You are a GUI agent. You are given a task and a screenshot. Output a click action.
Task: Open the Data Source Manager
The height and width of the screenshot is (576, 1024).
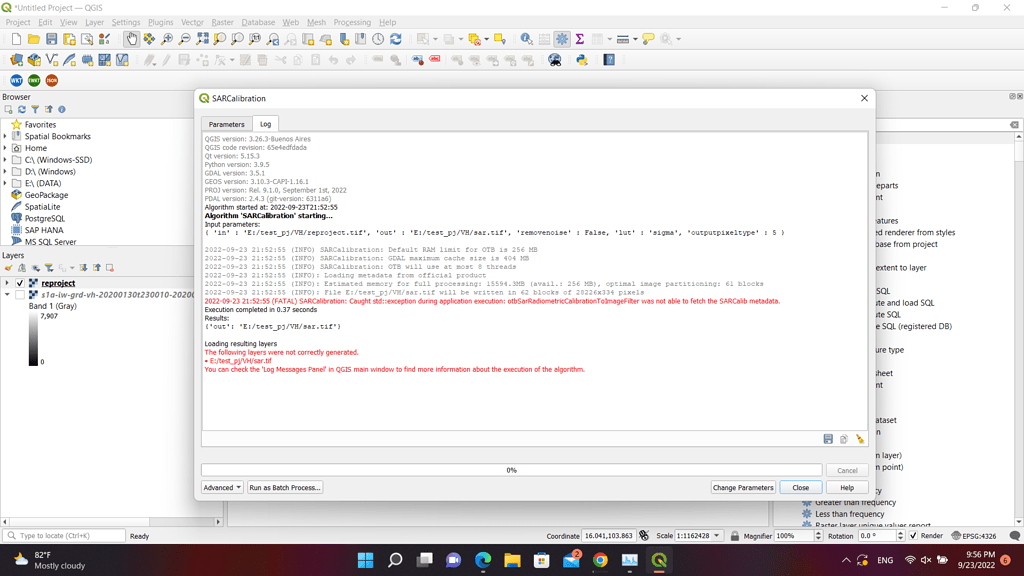coord(16,59)
